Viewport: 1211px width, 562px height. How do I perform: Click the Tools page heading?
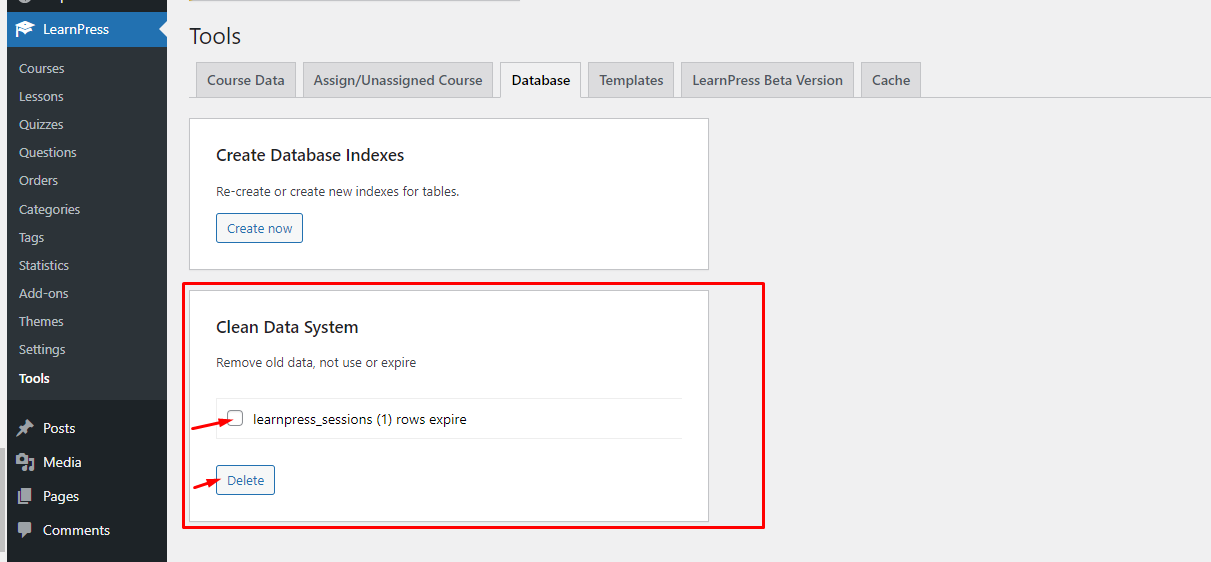215,36
